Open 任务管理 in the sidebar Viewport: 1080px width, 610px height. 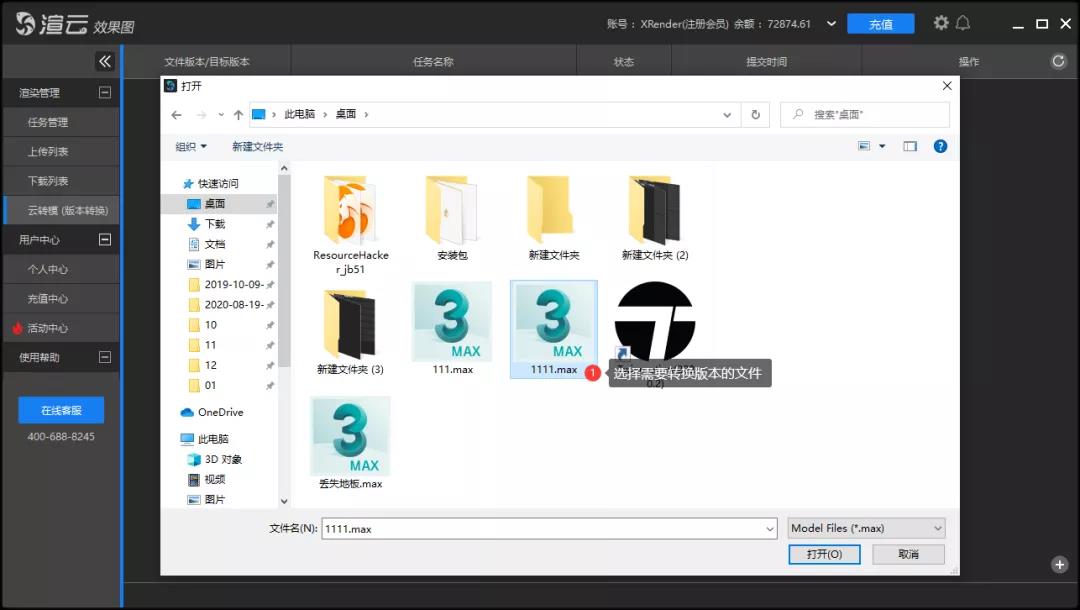point(48,122)
